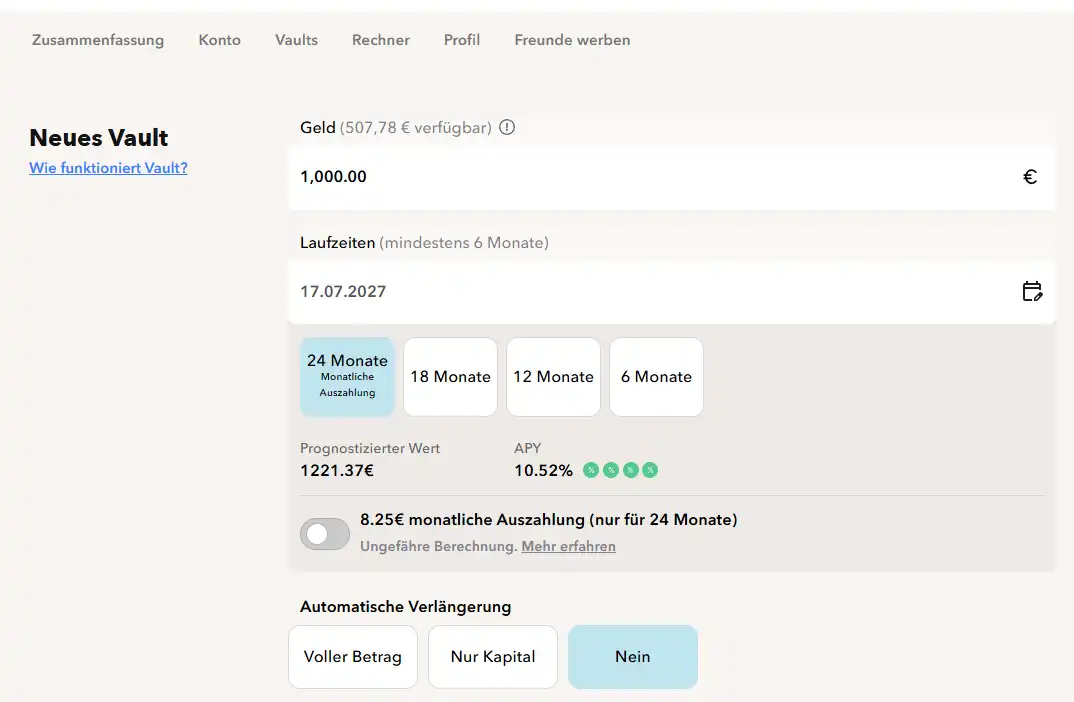Viewport: 1074px width, 702px height.
Task: Pick the 6 Monate term option
Action: pyautogui.click(x=656, y=376)
